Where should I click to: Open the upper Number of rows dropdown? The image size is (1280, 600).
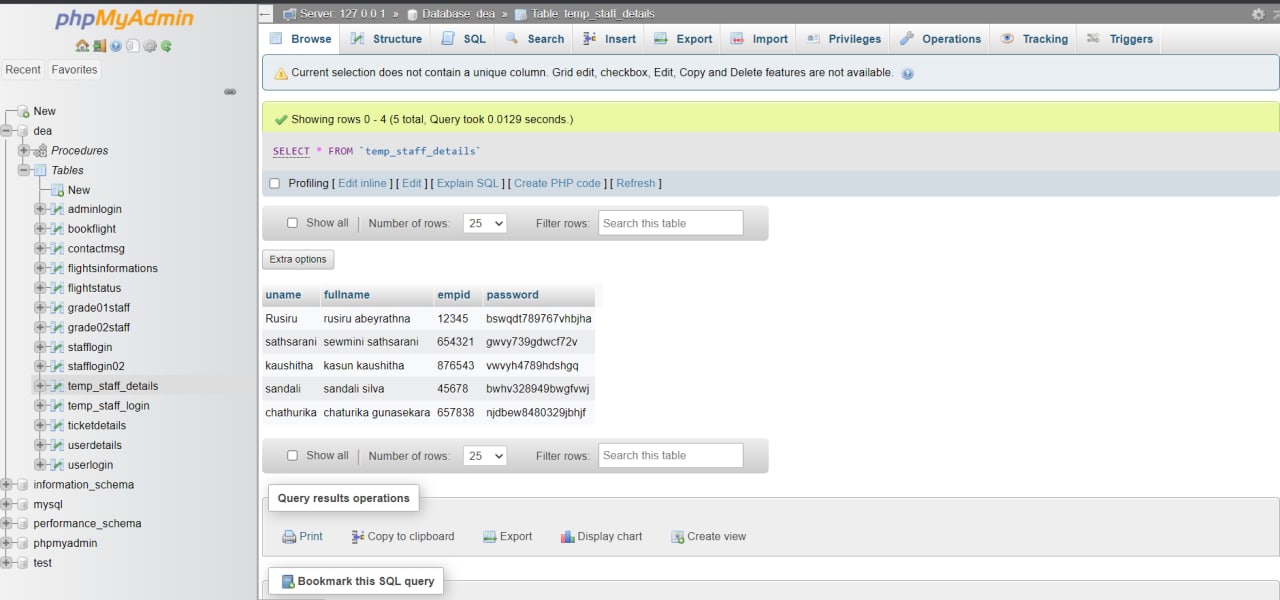[x=485, y=223]
